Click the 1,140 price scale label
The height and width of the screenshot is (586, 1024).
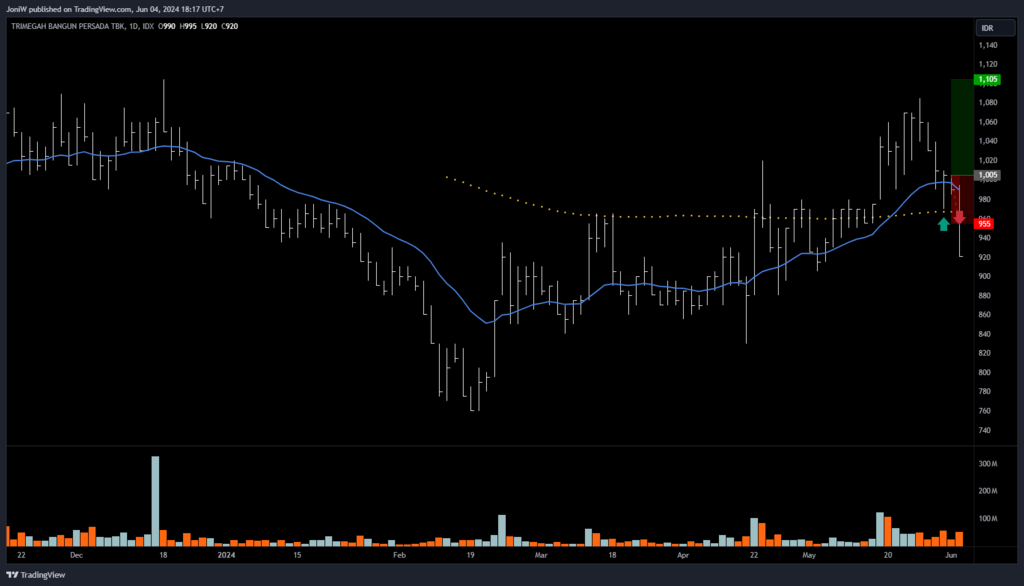988,45
